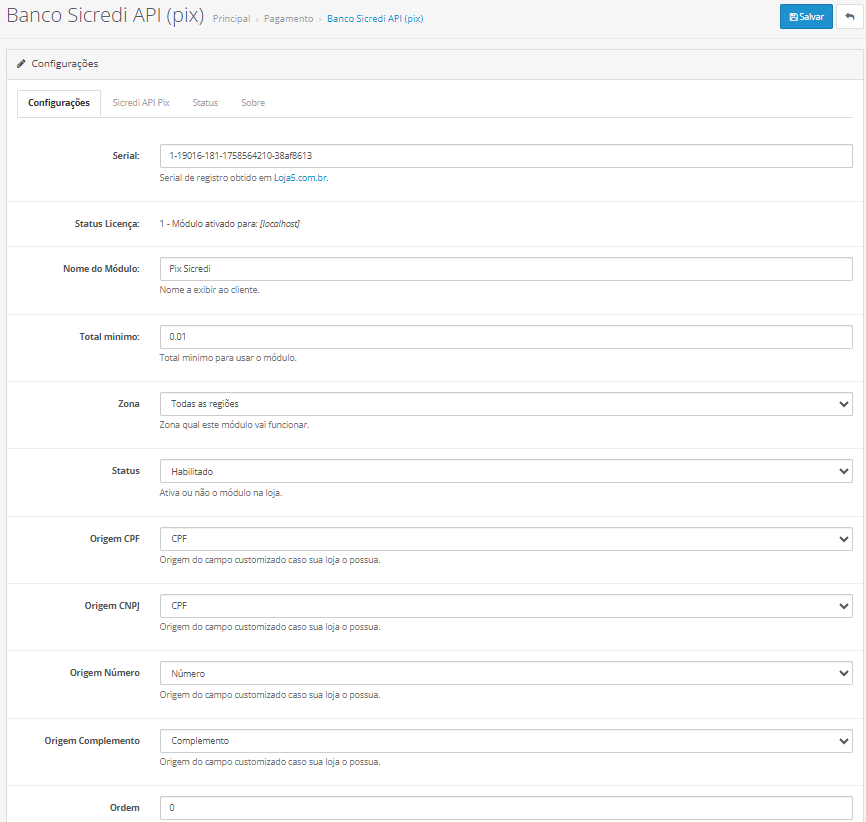Click the Salvar save button

806,17
